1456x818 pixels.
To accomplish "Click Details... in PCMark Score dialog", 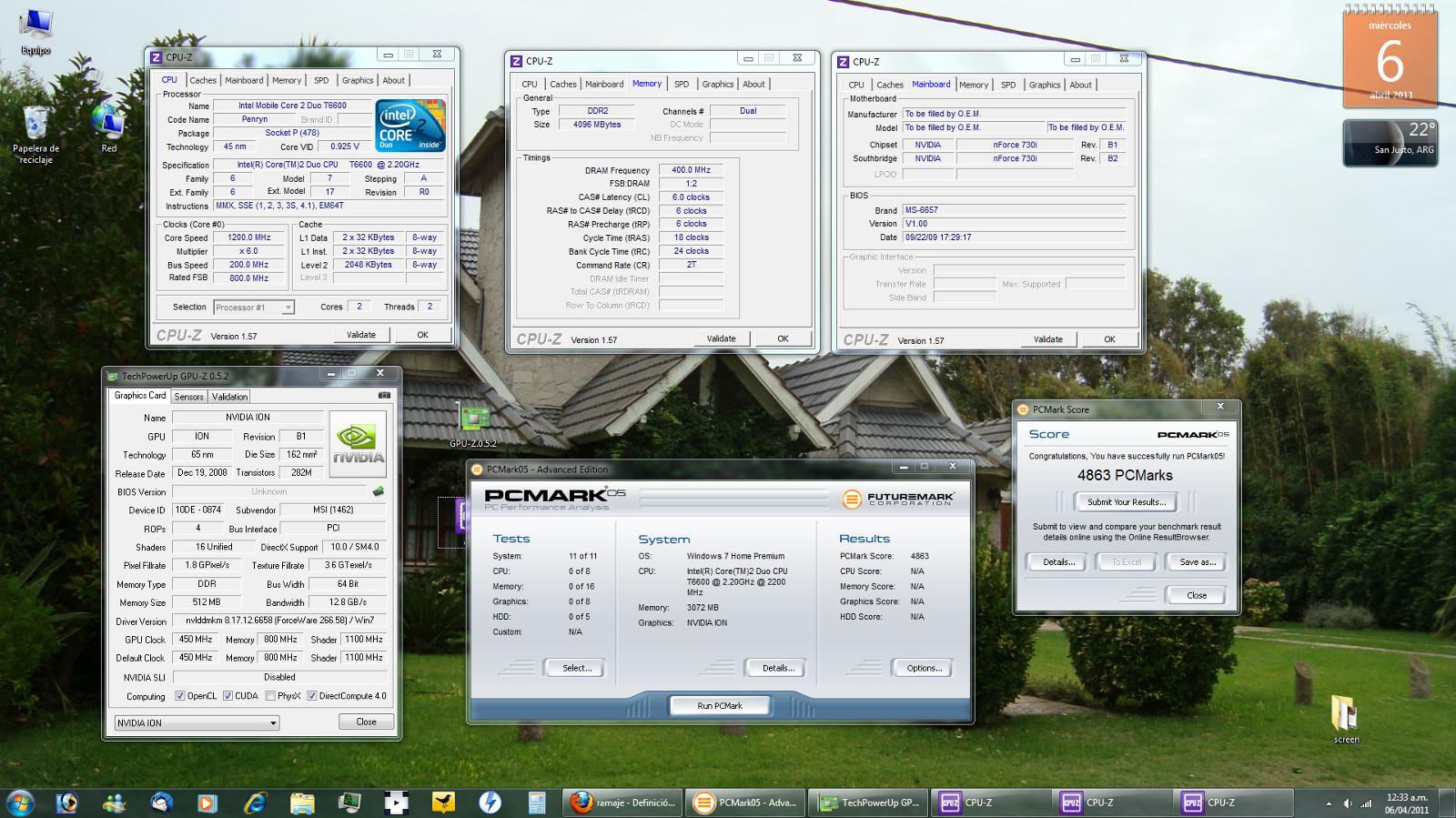I will tap(1058, 562).
